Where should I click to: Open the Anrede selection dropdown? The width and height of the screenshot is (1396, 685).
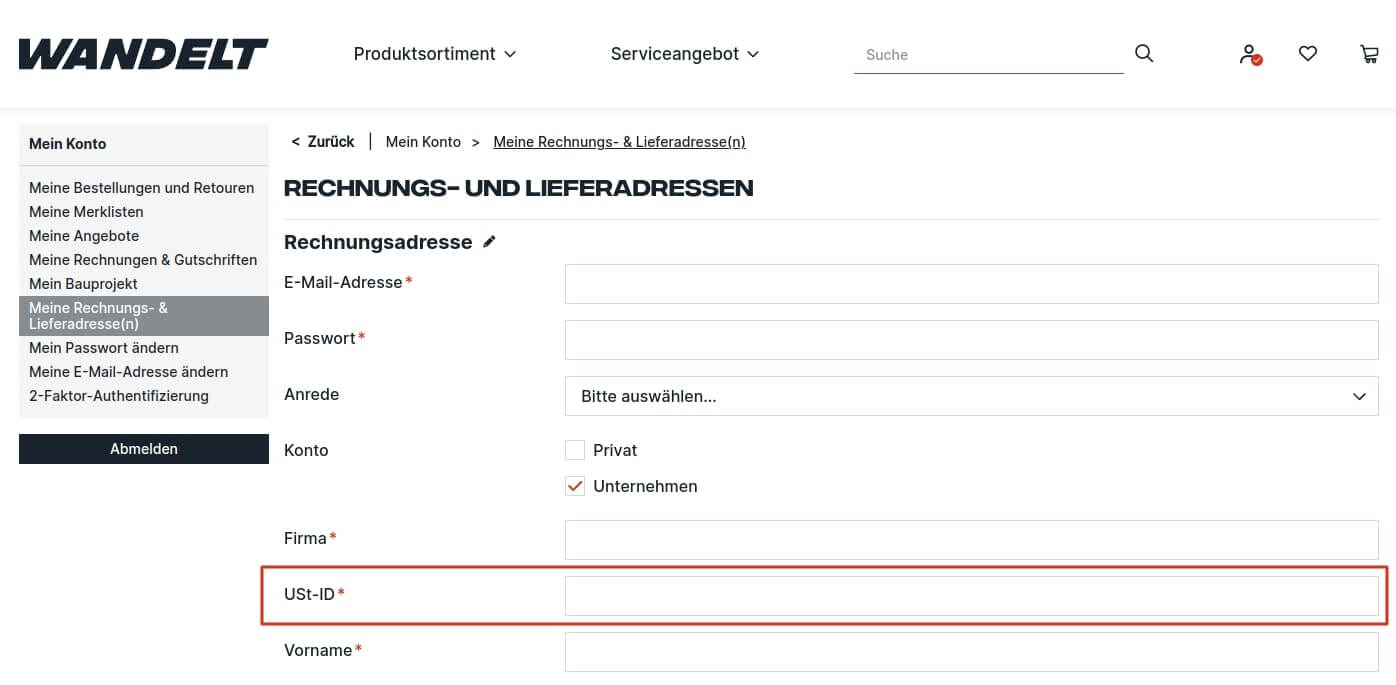pyautogui.click(x=971, y=396)
